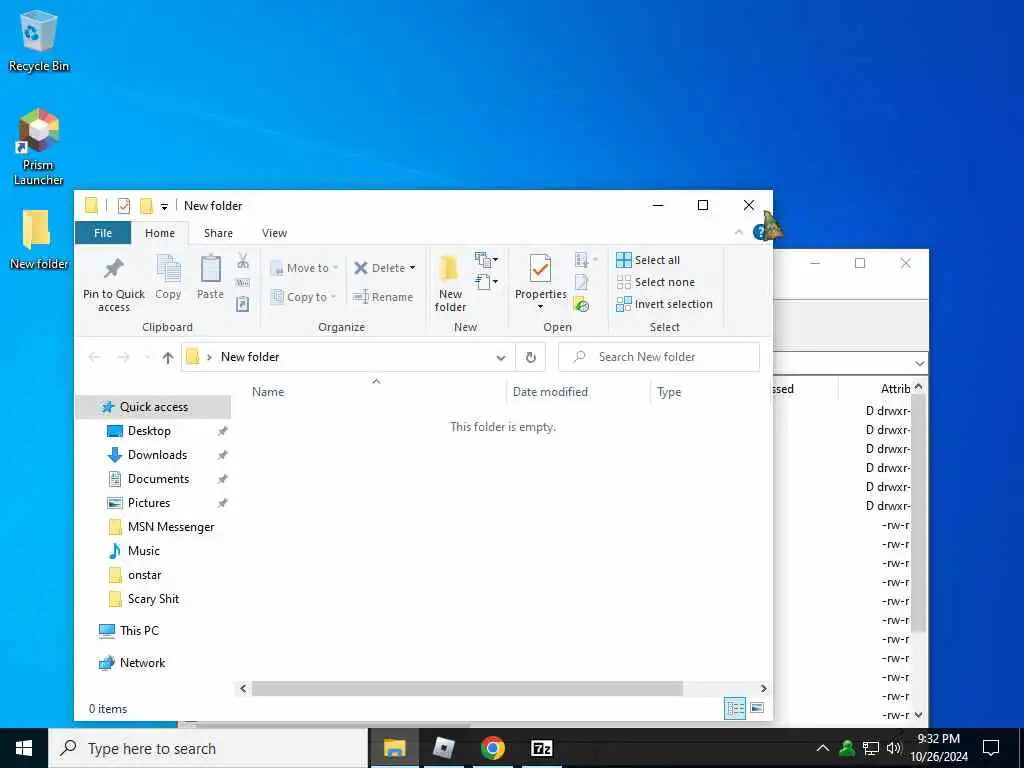The height and width of the screenshot is (768, 1024).
Task: Click New folder icon in title bar toolbar
Action: 146,206
